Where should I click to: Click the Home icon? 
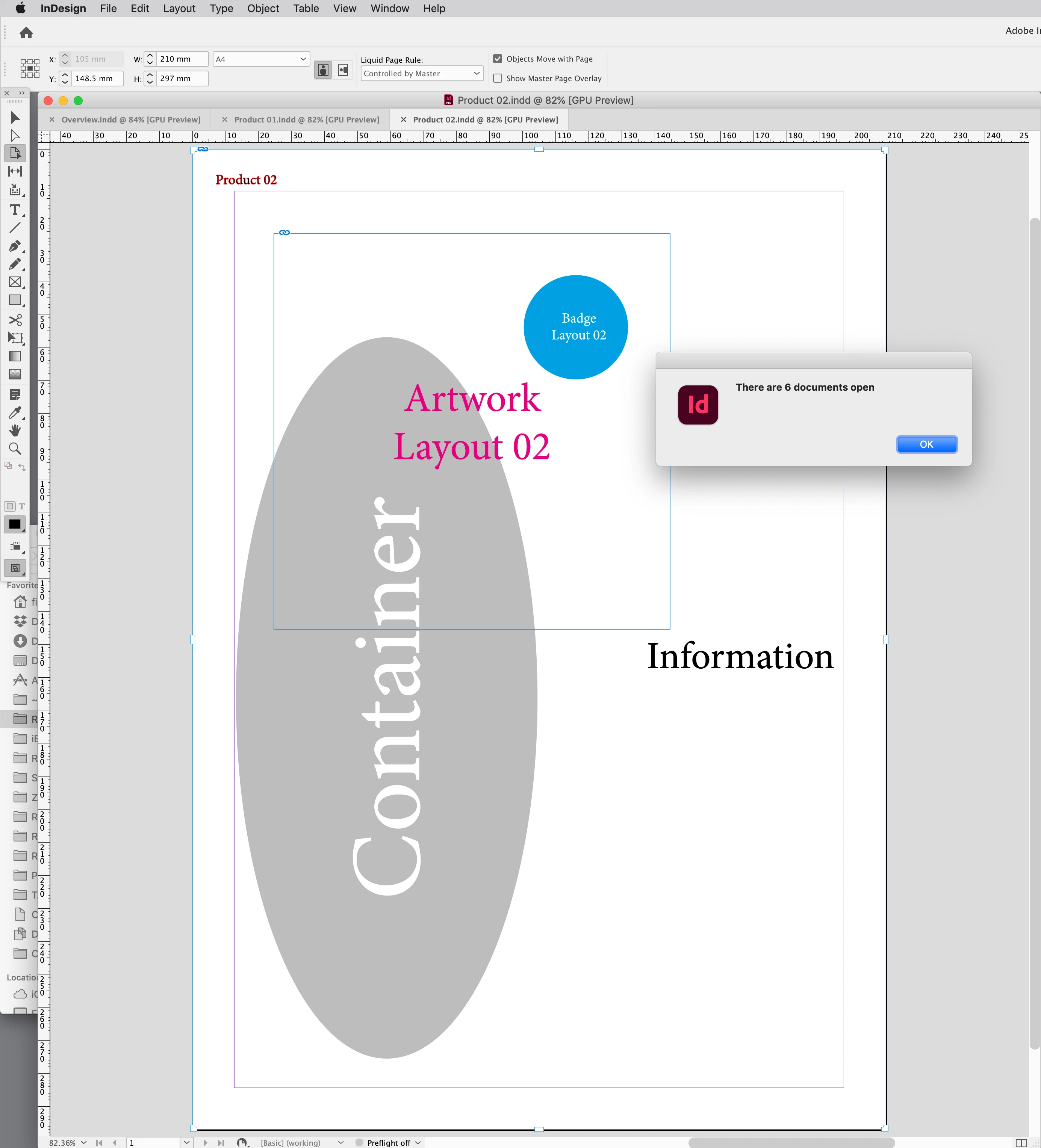[x=26, y=33]
